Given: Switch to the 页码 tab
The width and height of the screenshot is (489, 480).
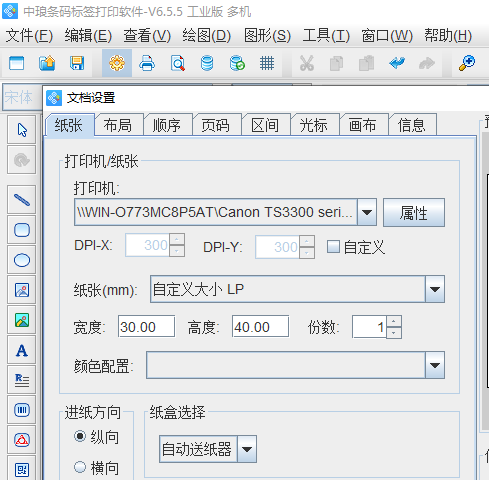Looking at the screenshot, I should (x=216, y=125).
